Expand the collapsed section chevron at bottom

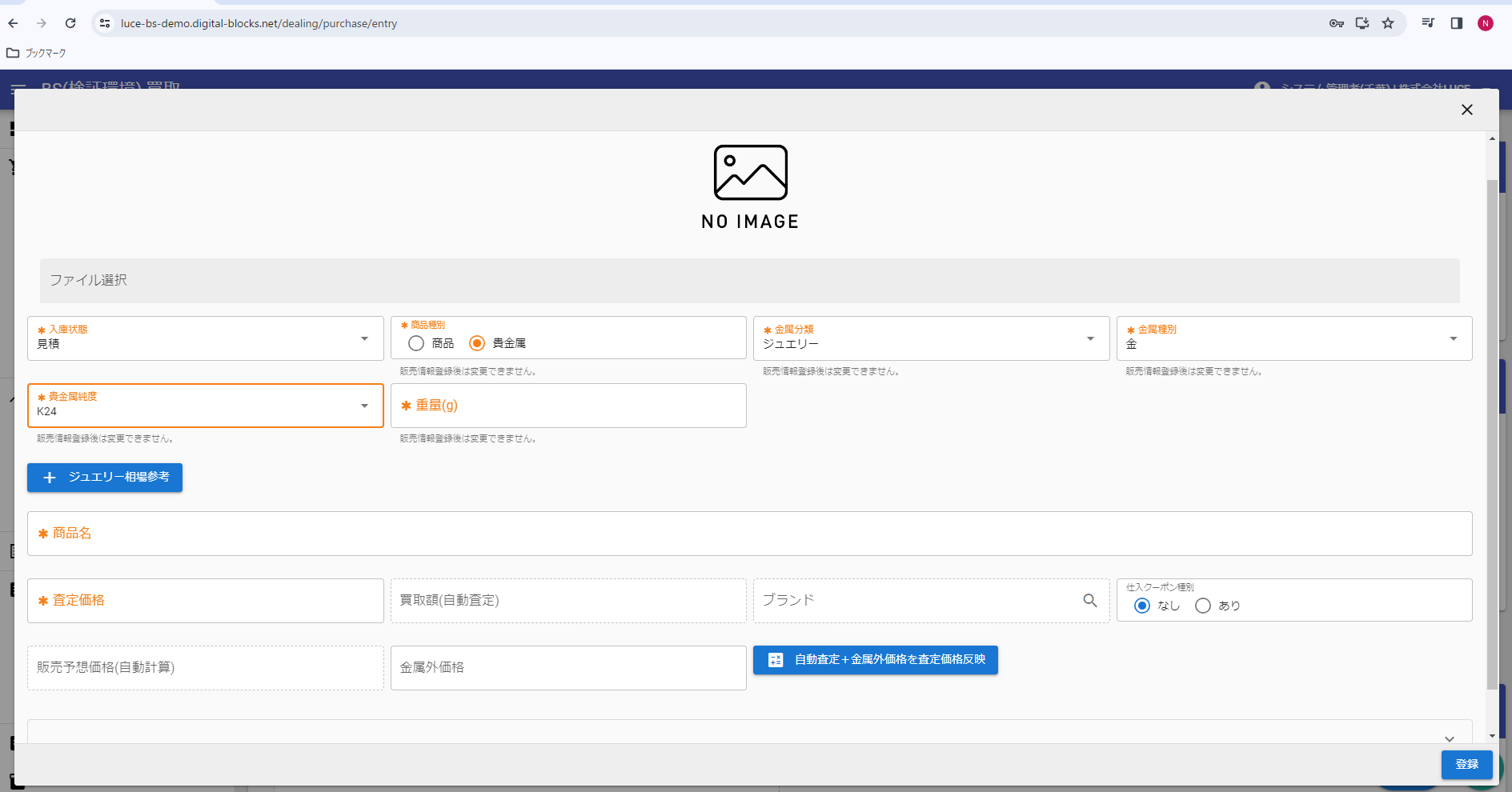(x=1450, y=738)
